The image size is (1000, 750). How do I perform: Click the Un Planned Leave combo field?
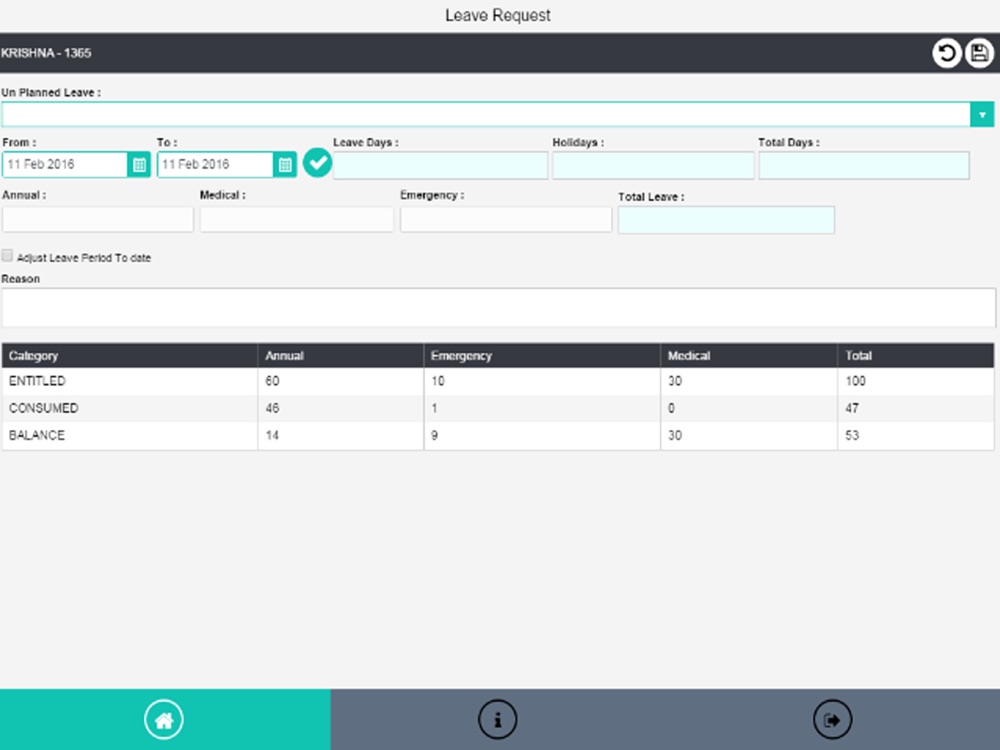[x=486, y=115]
